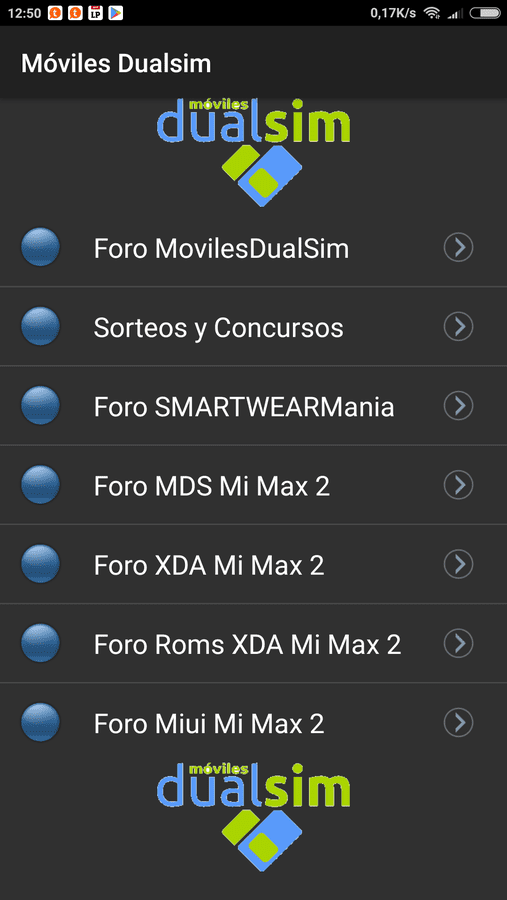Image resolution: width=507 pixels, height=900 pixels.
Task: Tap the blue sphere beside Foro Miui Mi Max 2
Action: click(40, 723)
